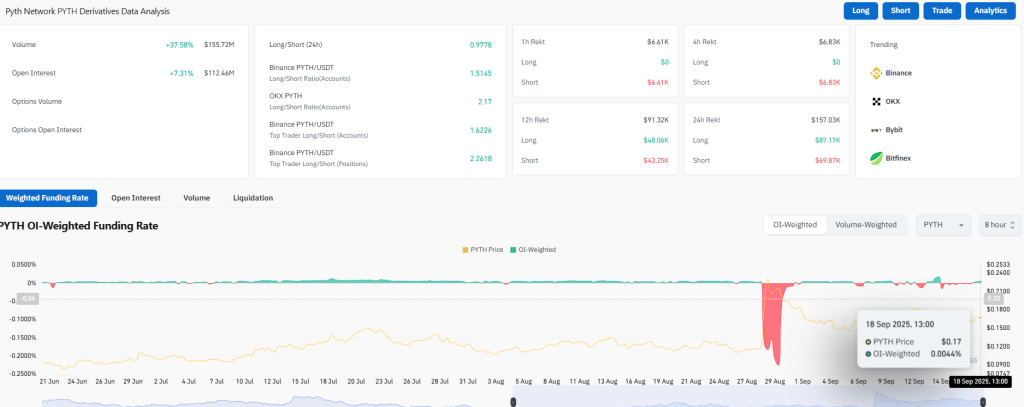The height and width of the screenshot is (407, 1024).
Task: Switch to Volume-Weighted funding rate
Action: click(866, 225)
